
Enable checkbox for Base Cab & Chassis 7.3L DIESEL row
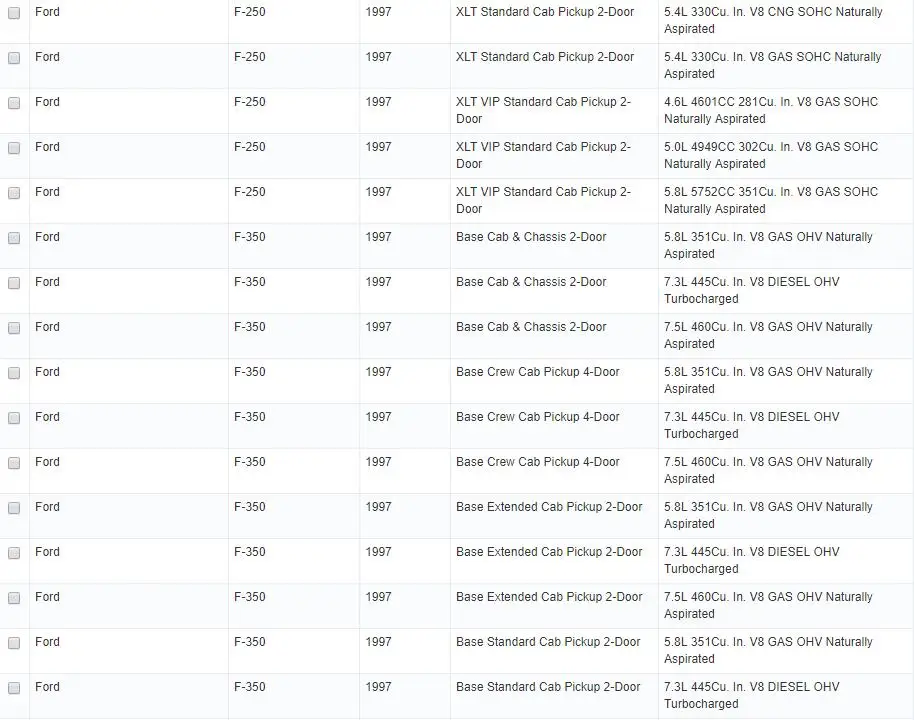tap(14, 283)
